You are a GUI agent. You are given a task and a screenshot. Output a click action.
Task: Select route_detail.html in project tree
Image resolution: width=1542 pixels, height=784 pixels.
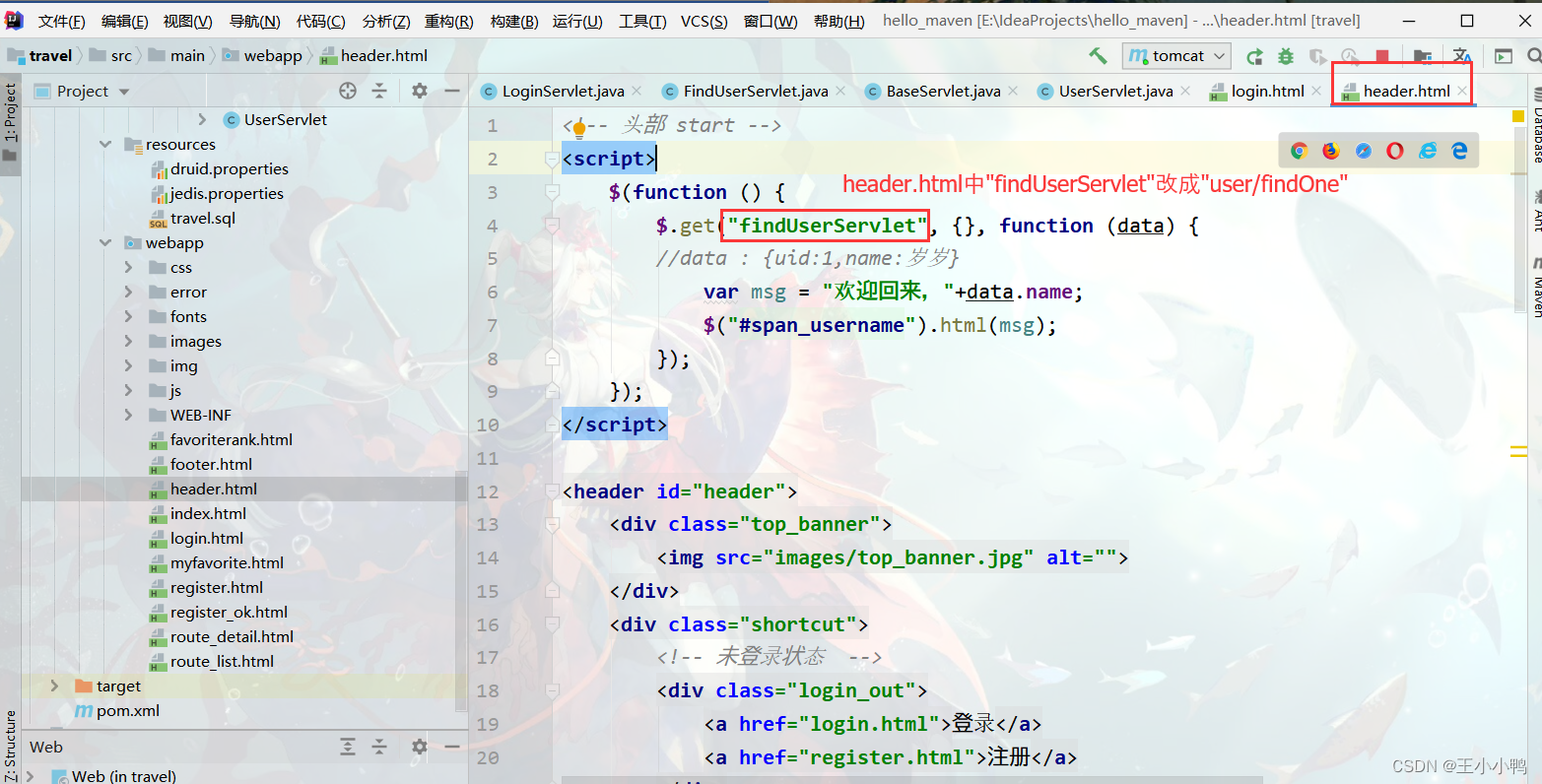(232, 636)
